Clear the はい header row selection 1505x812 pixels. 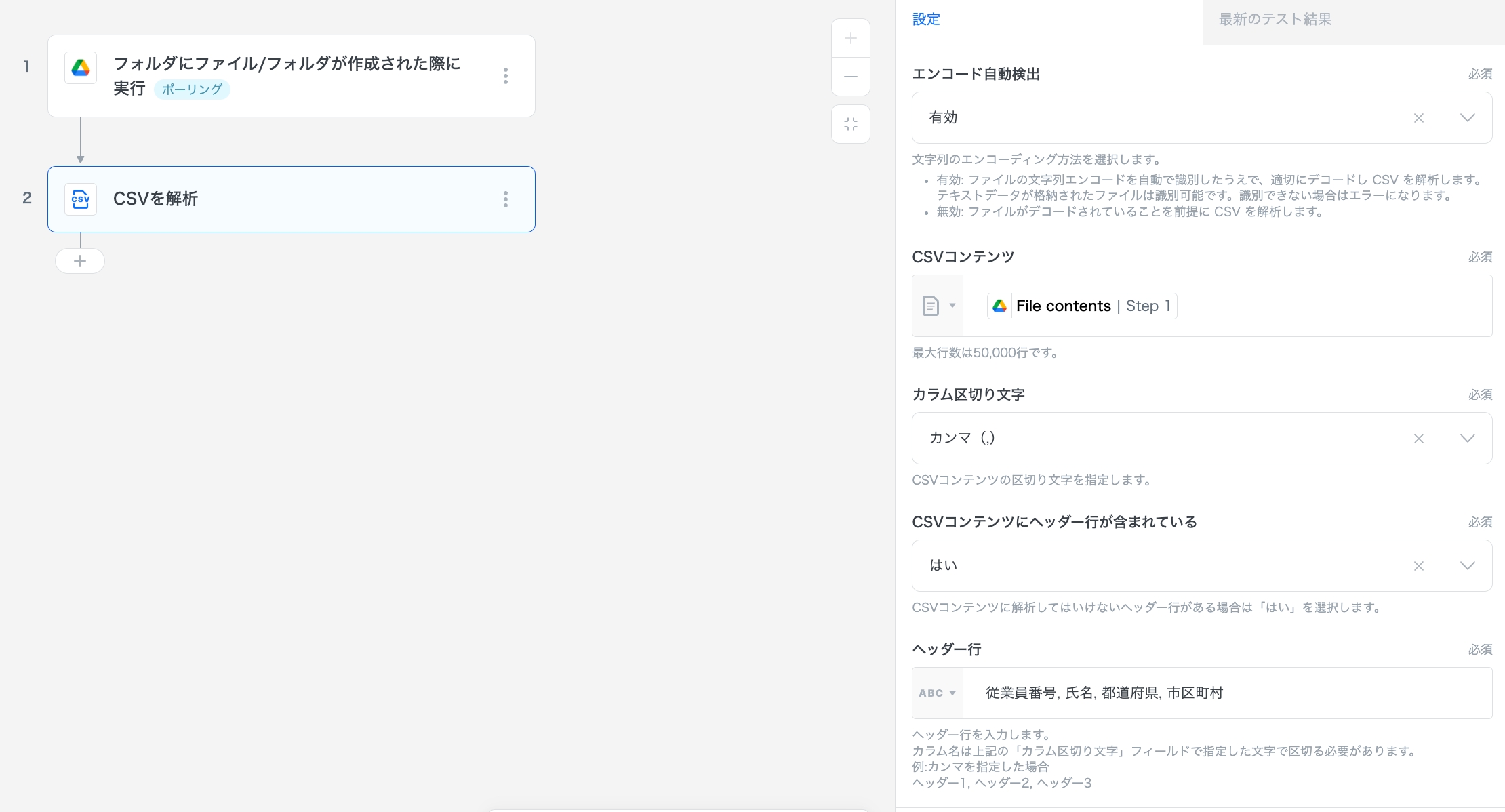(1418, 566)
